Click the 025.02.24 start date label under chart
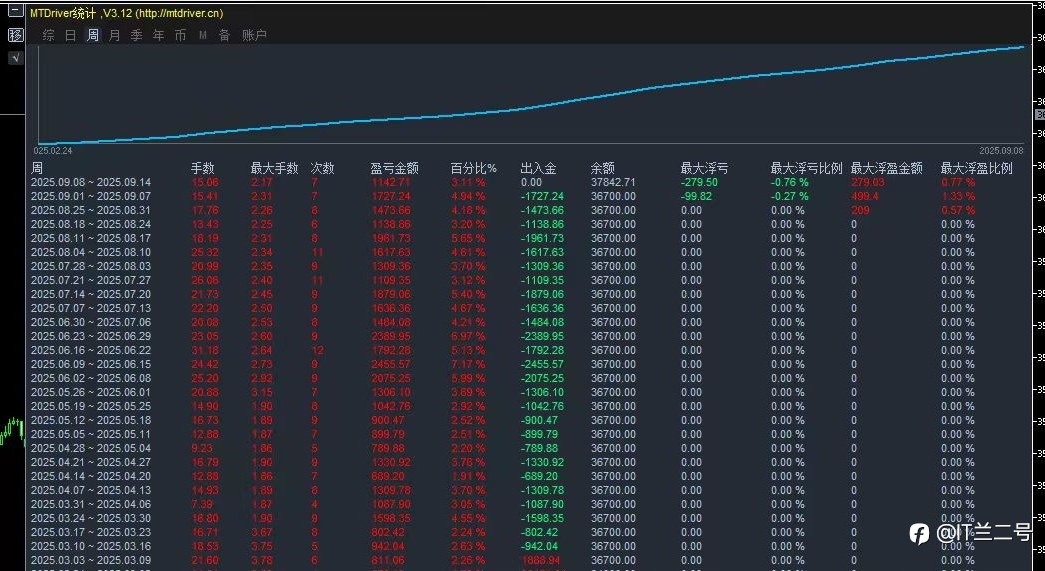The height and width of the screenshot is (571, 1045). click(x=53, y=151)
